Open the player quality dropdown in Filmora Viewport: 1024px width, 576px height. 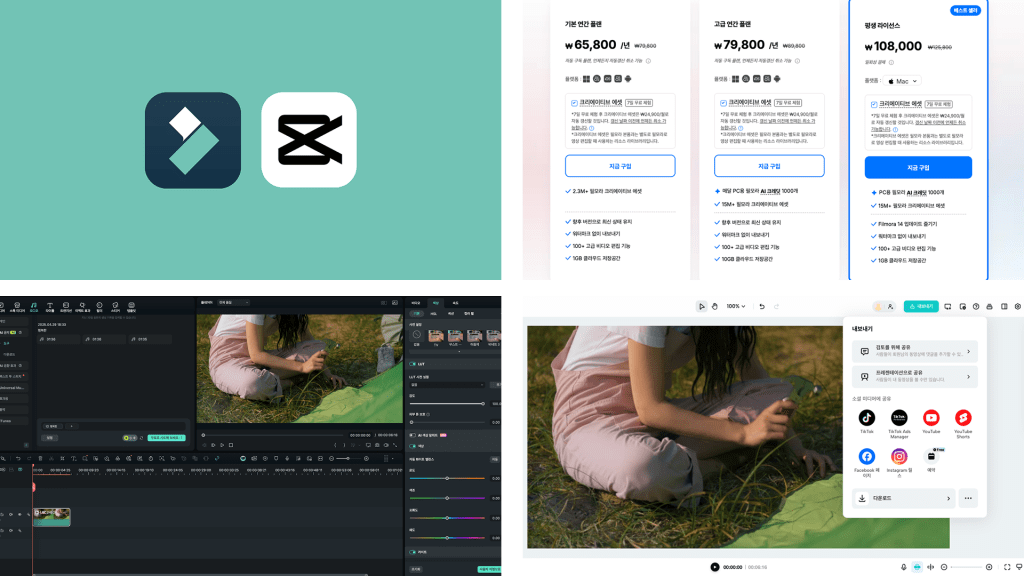[234, 302]
